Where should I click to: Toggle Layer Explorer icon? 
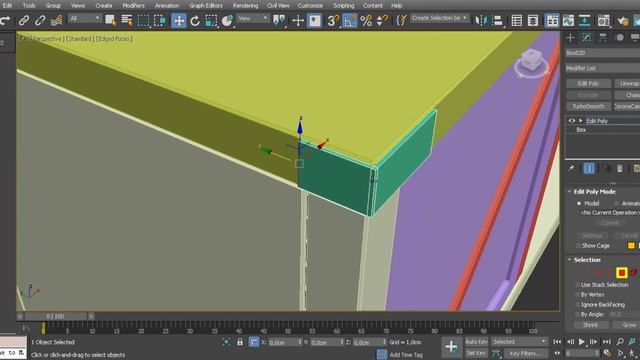point(533,20)
